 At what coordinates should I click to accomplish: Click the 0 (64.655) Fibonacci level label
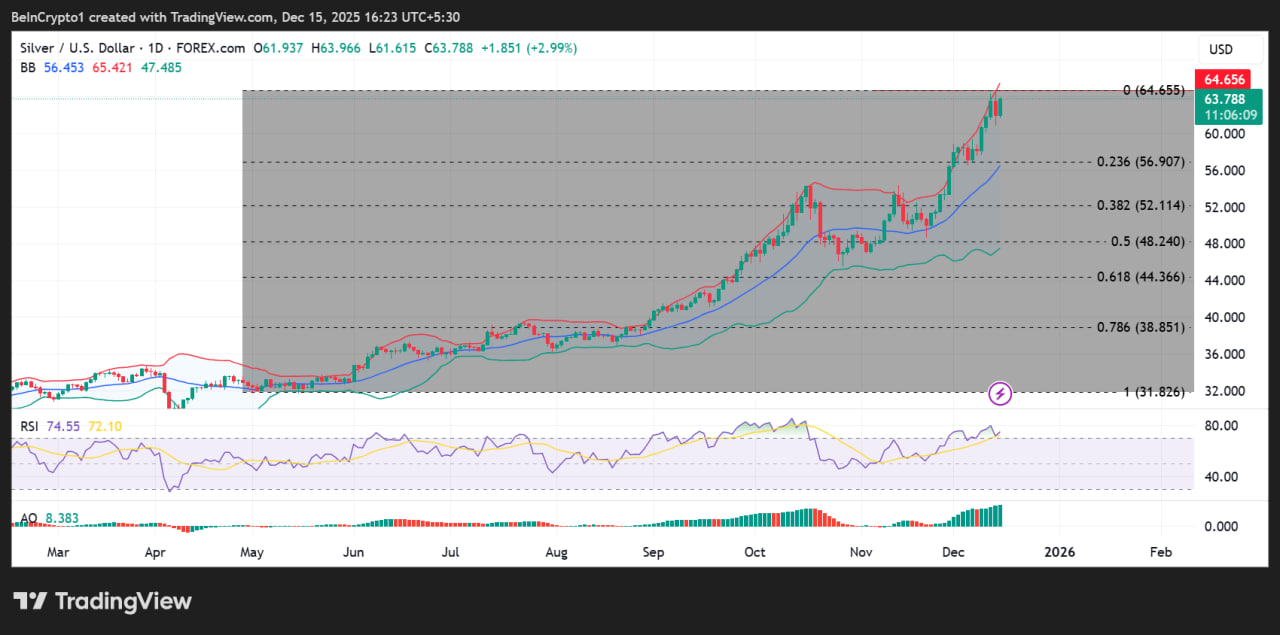point(1154,90)
